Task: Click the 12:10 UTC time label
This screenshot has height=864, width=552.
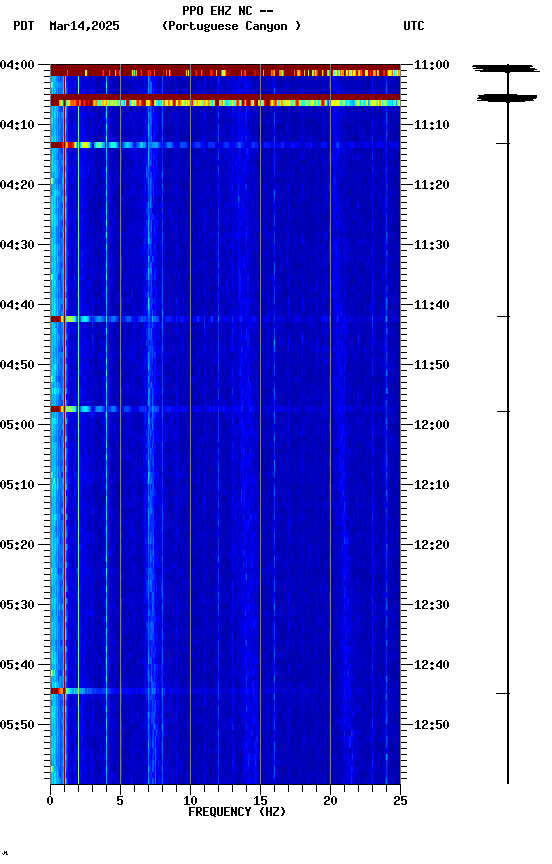Action: click(432, 485)
